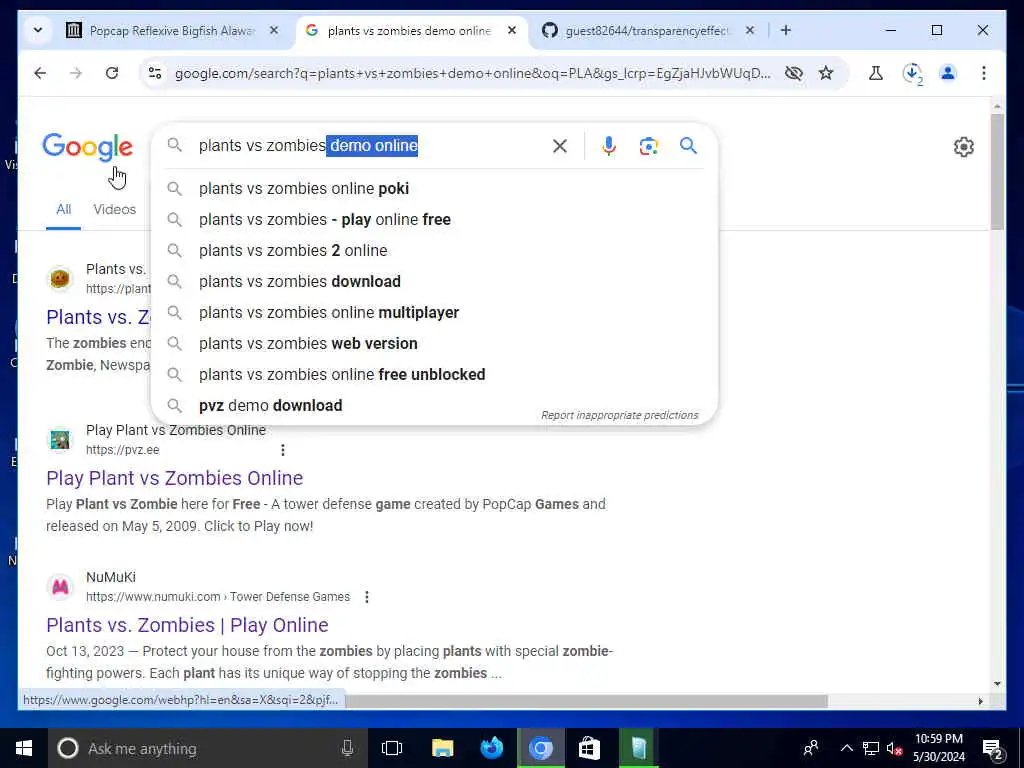Open the Action Center notifications icon
The width and height of the screenshot is (1024, 768).
point(993,749)
